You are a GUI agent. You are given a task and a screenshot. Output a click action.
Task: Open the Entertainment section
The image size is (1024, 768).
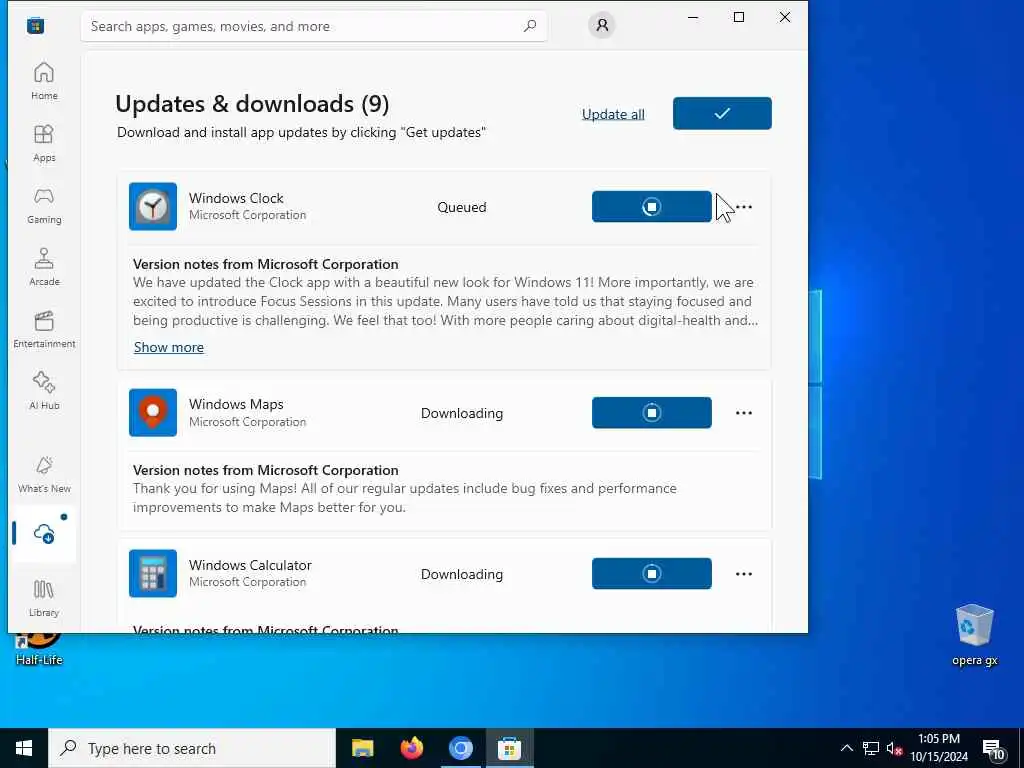click(44, 329)
